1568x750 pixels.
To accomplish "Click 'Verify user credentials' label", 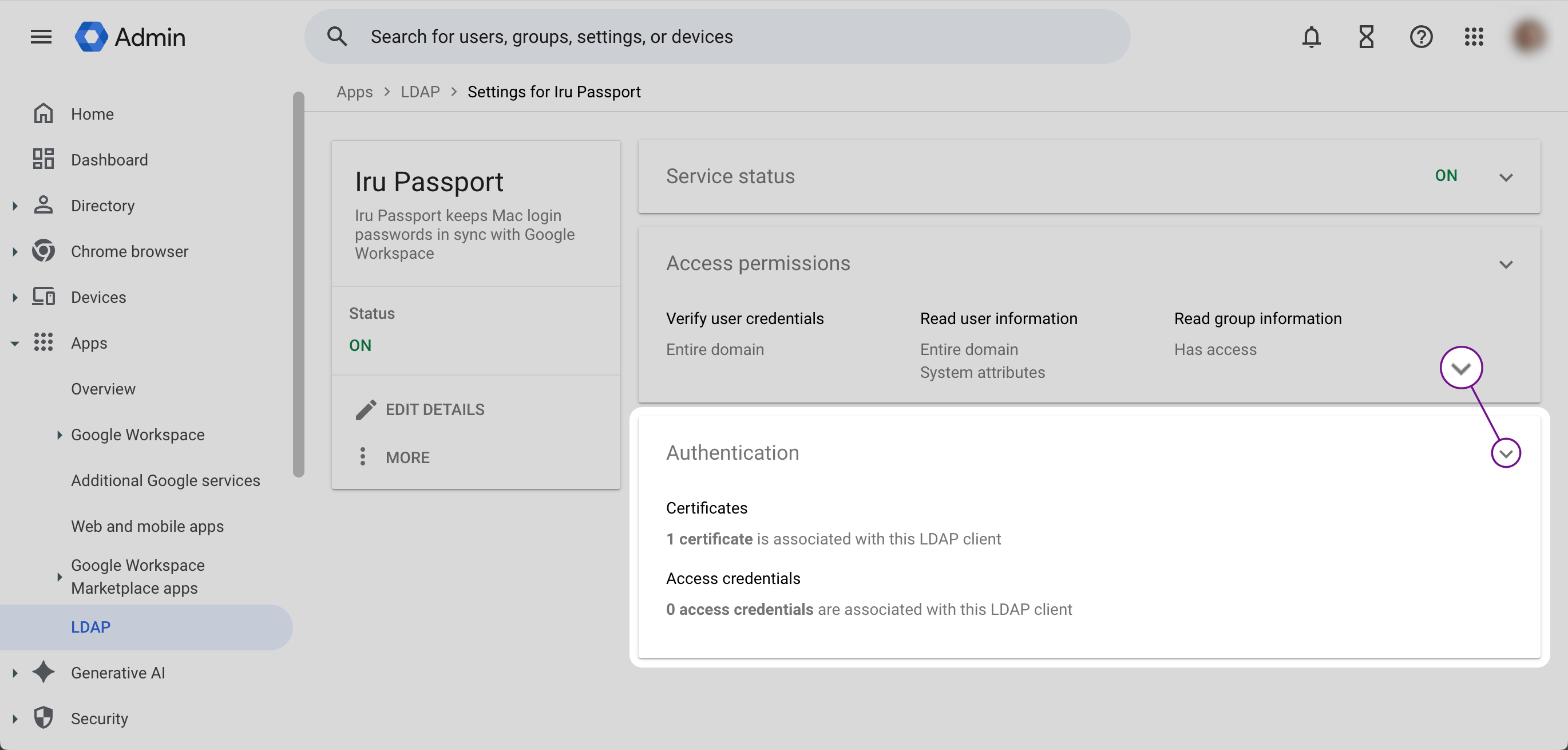I will point(745,318).
